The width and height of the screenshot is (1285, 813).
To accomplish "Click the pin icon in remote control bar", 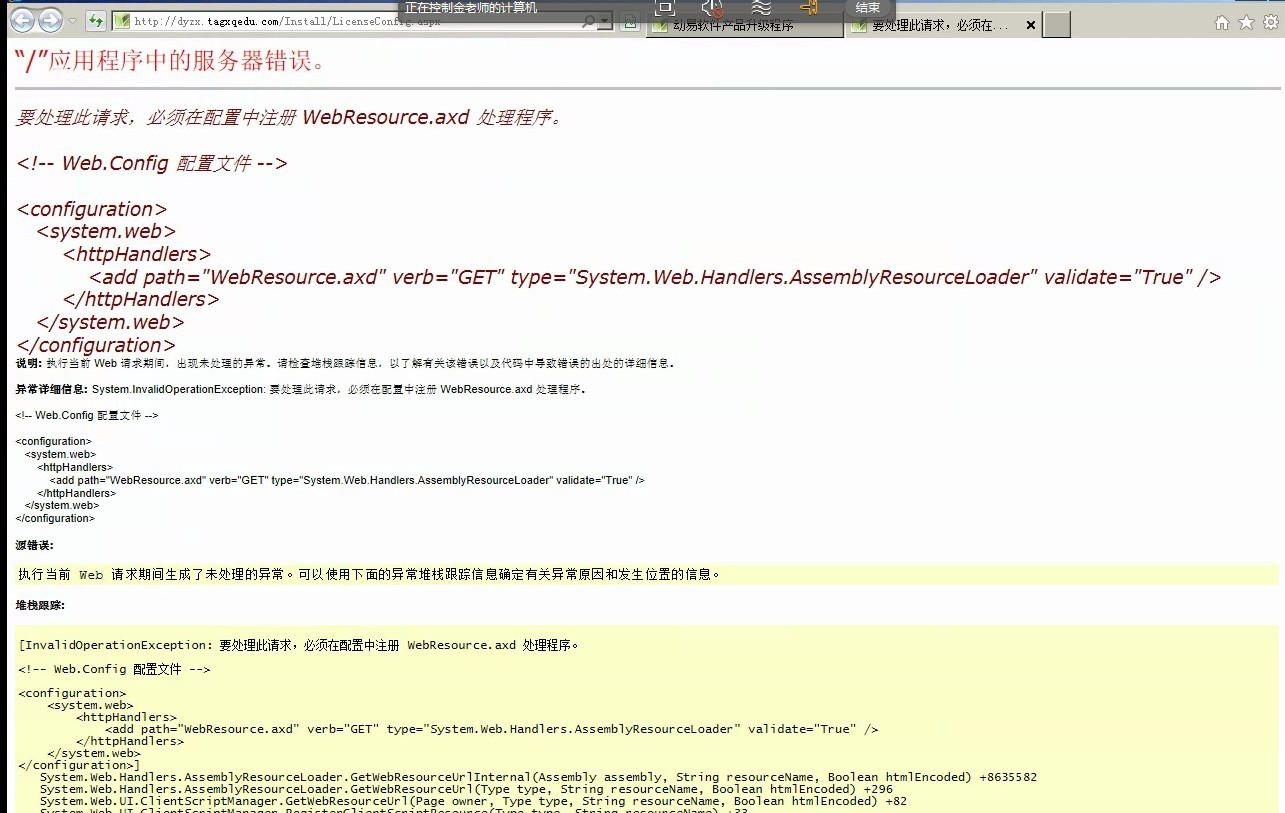I will tap(809, 8).
